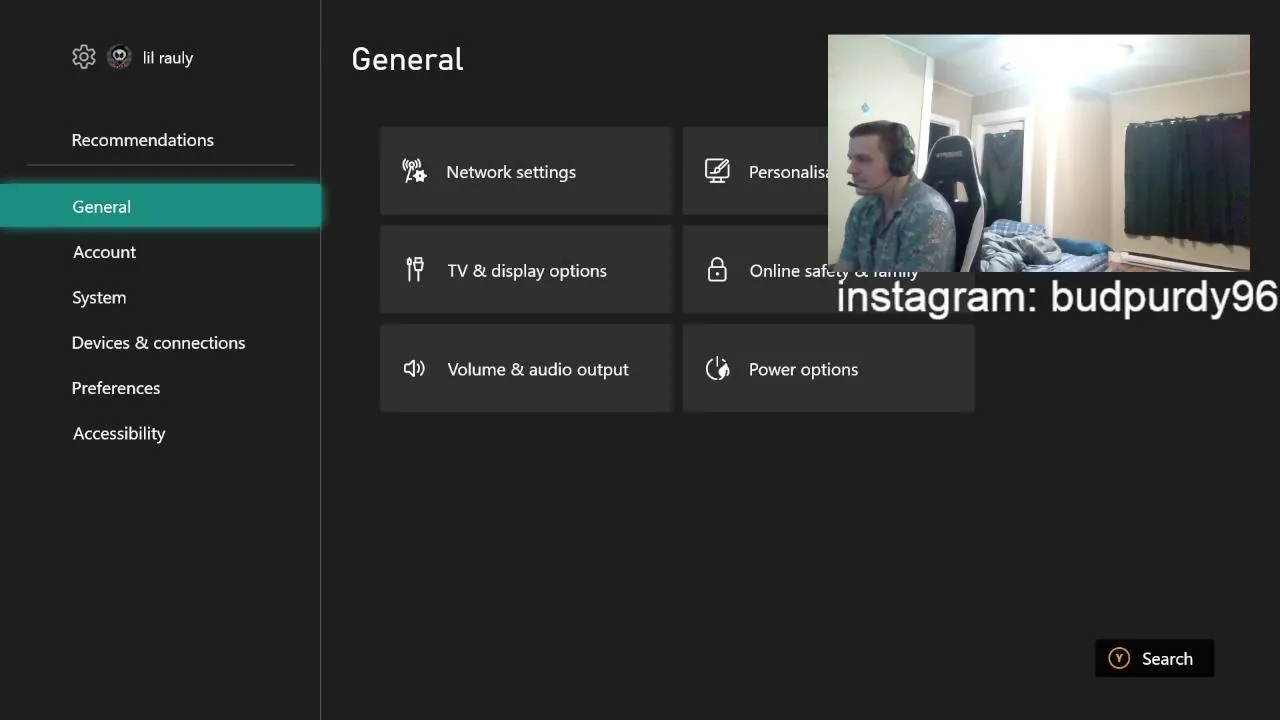
Task: Click the Search button
Action: 1155,658
